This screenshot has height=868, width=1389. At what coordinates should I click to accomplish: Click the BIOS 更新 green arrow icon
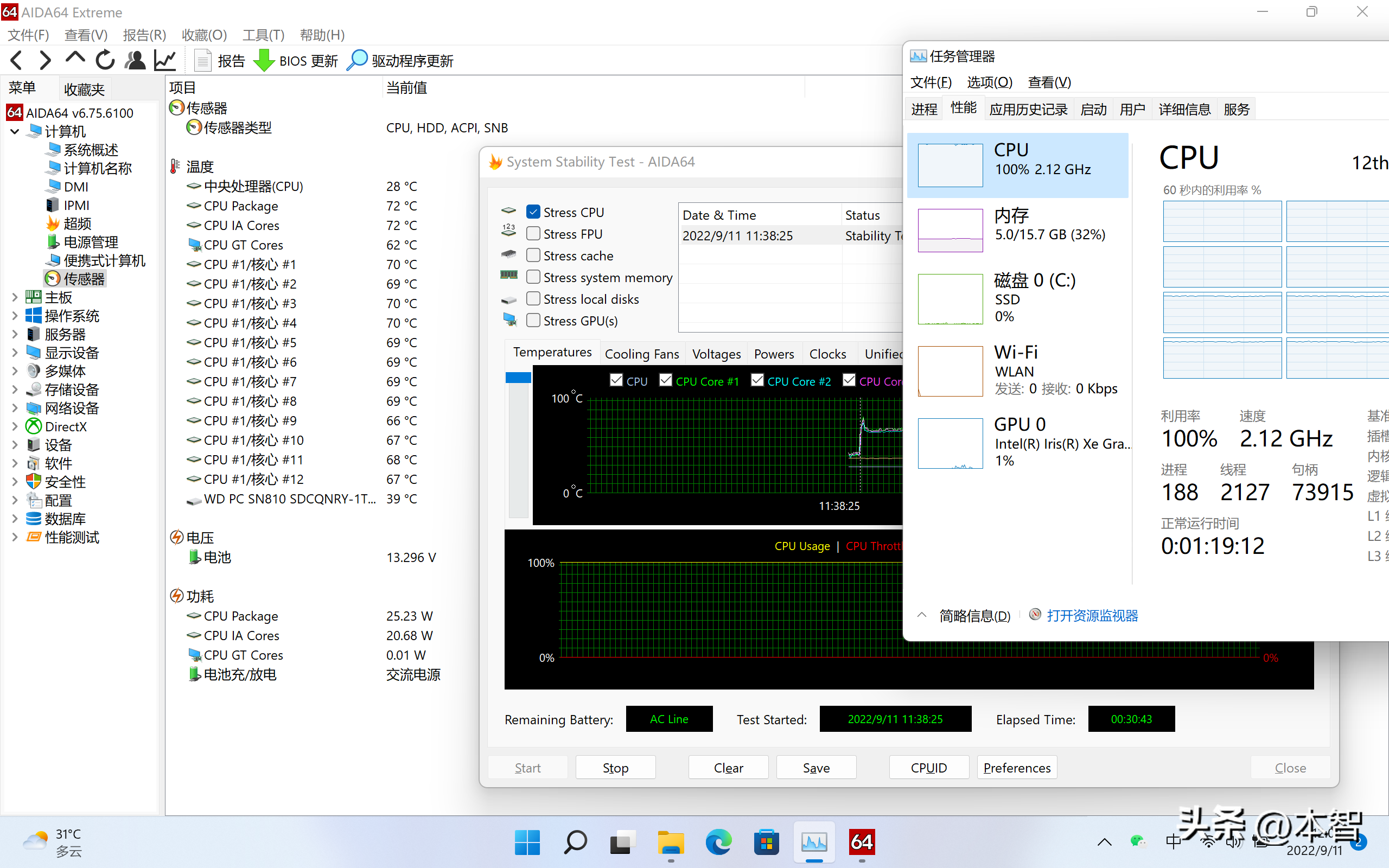click(264, 60)
